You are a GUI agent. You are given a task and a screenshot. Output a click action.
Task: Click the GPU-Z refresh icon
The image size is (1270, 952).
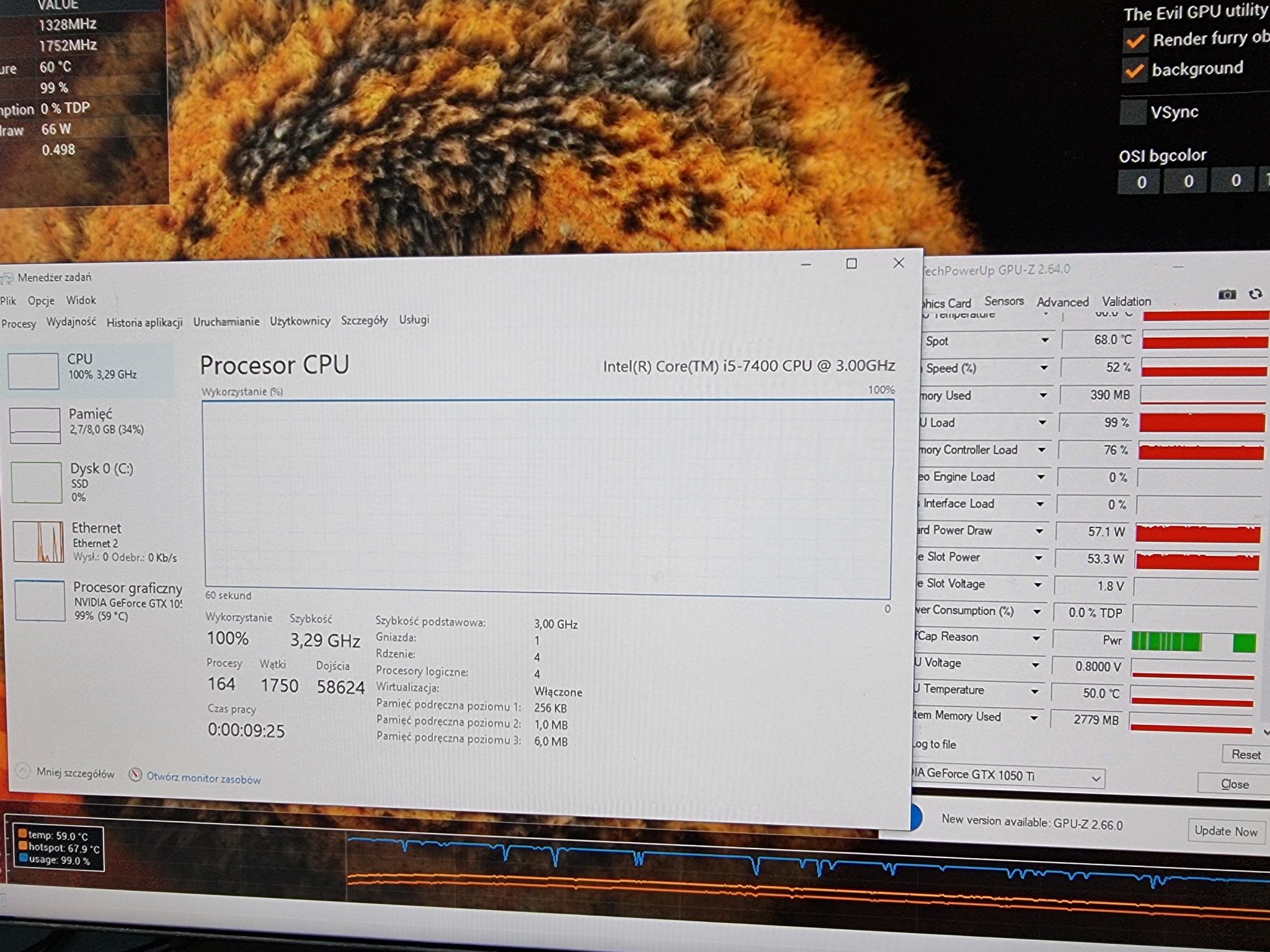tap(1255, 294)
